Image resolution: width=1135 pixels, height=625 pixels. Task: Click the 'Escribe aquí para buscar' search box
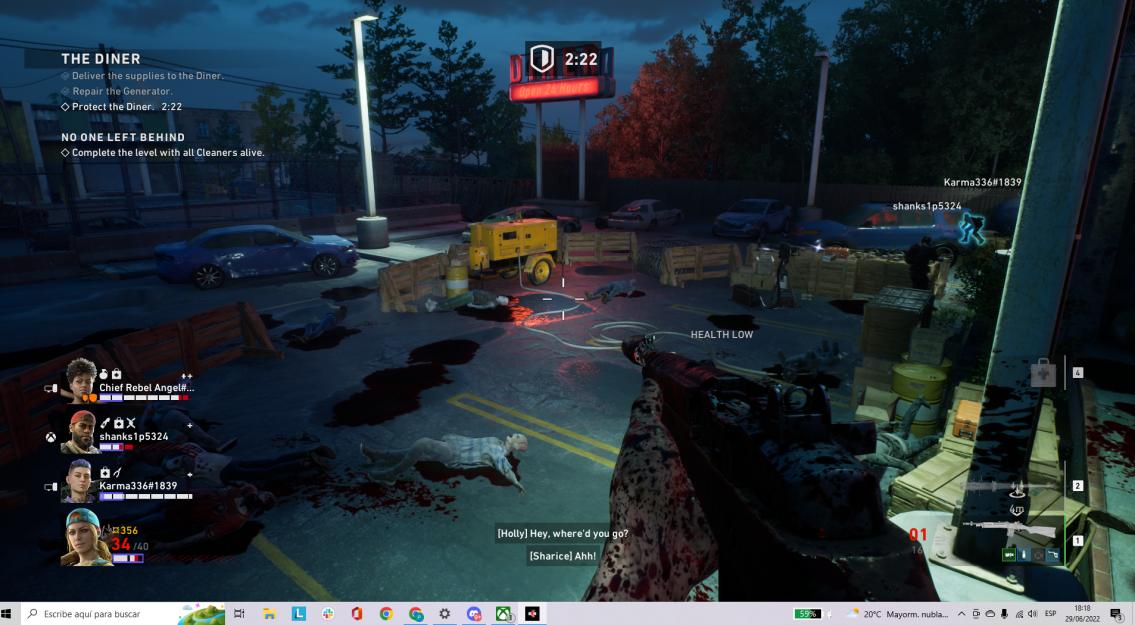pos(122,613)
